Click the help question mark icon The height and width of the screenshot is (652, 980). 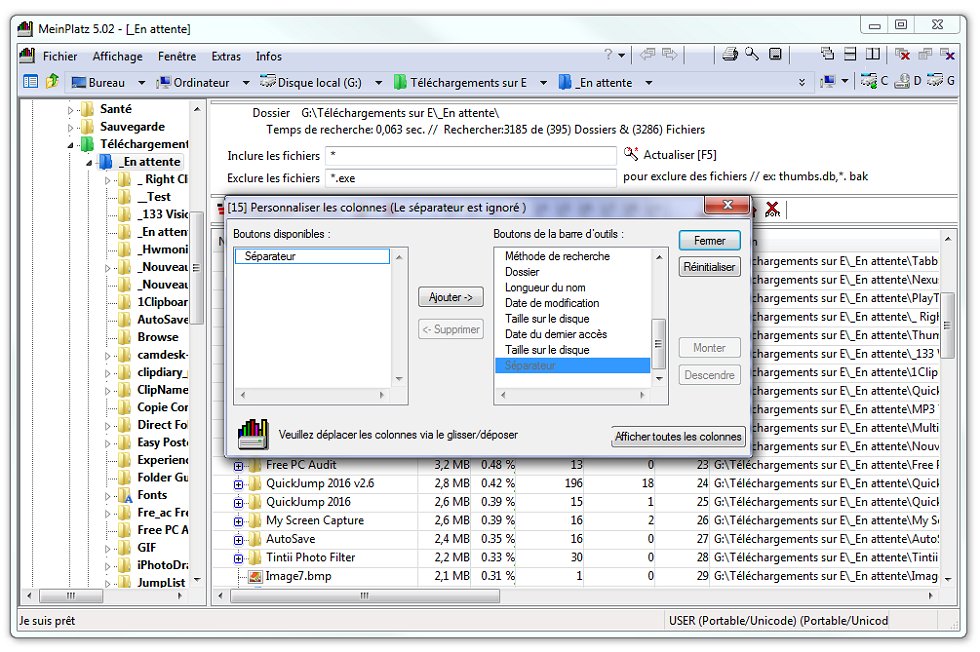point(608,55)
